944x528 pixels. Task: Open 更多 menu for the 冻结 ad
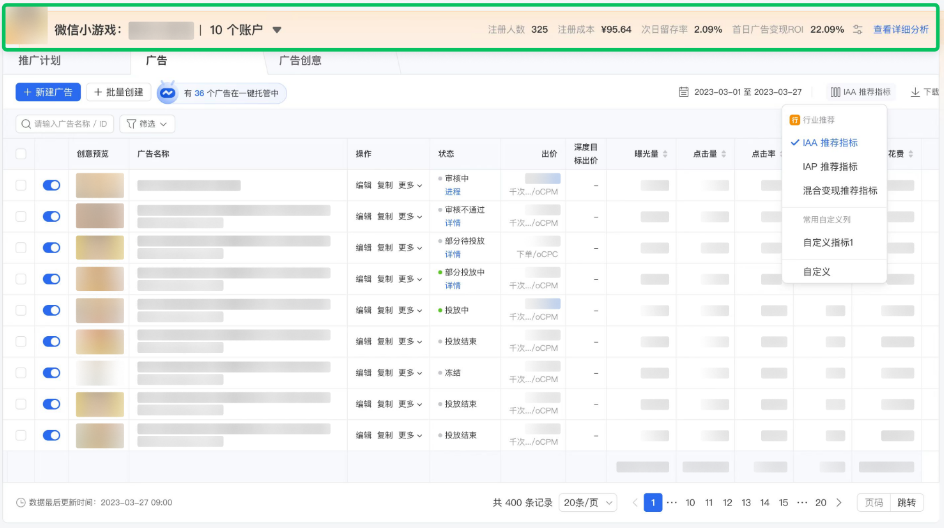pos(410,373)
